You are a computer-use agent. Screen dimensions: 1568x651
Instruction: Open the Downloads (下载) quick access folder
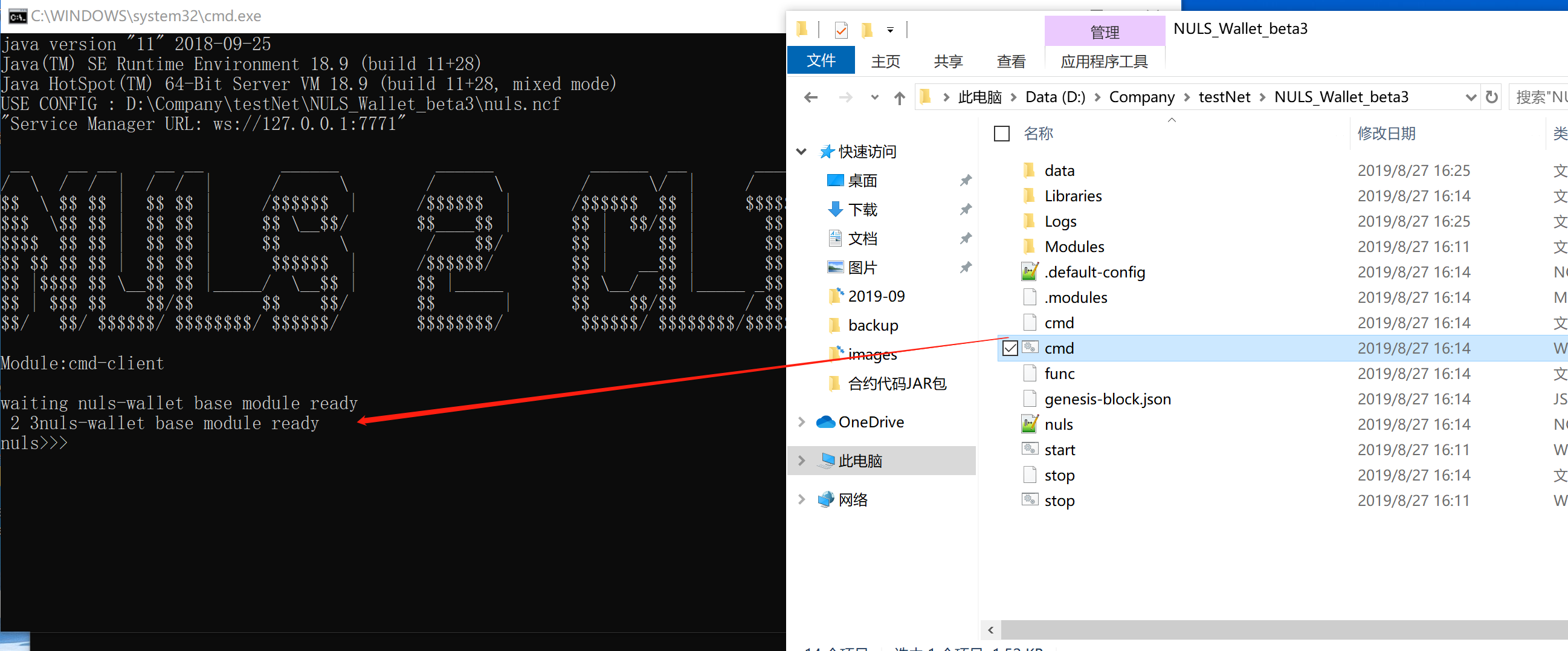click(862, 210)
